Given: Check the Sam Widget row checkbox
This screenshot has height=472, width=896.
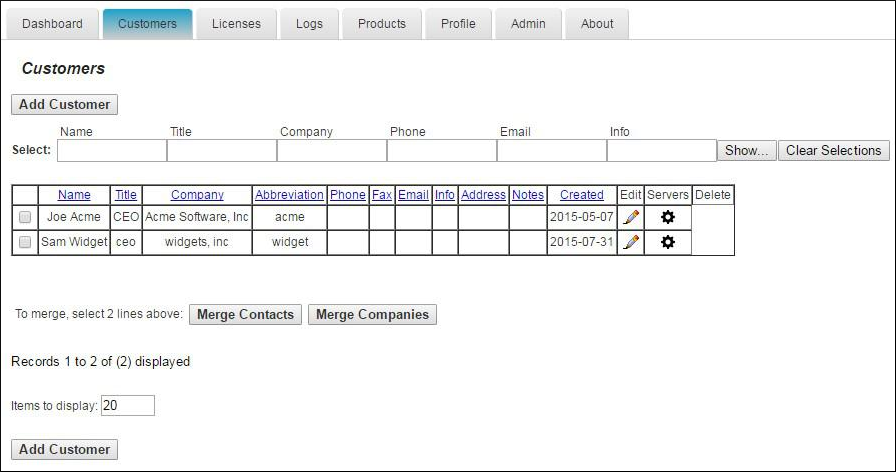Looking at the screenshot, I should [x=25, y=242].
